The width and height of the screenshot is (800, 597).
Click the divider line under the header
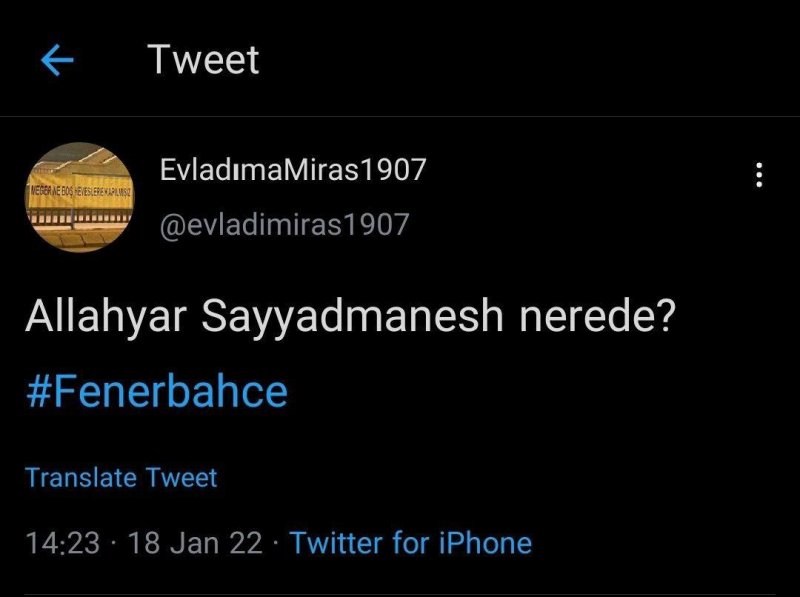(x=400, y=117)
